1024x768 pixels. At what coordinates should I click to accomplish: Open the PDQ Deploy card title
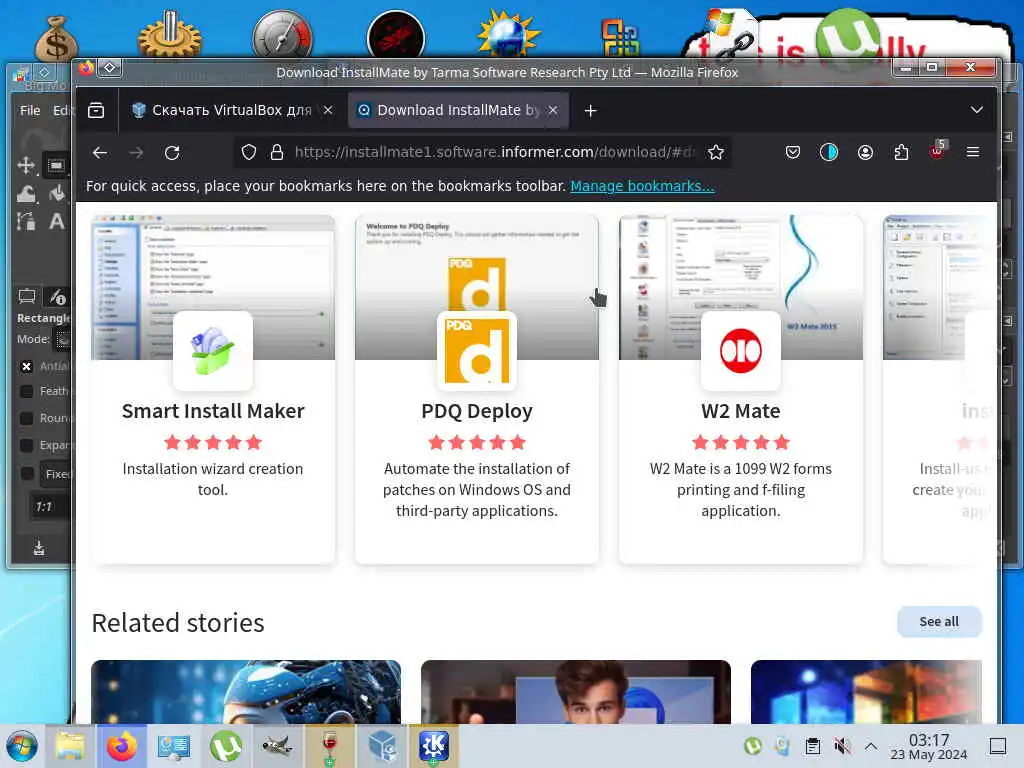[x=477, y=411]
